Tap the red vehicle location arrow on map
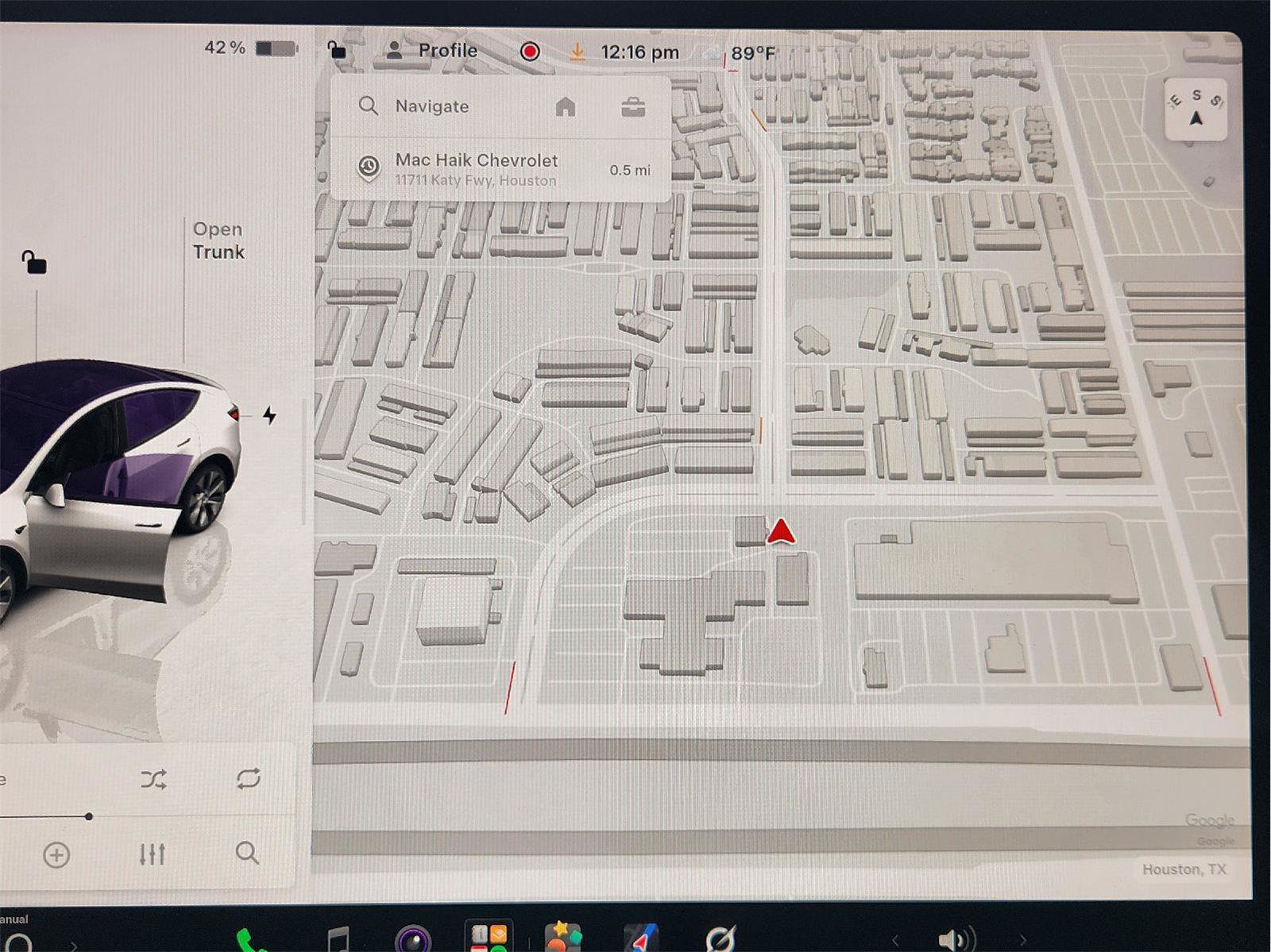1271x952 pixels. pos(781,531)
